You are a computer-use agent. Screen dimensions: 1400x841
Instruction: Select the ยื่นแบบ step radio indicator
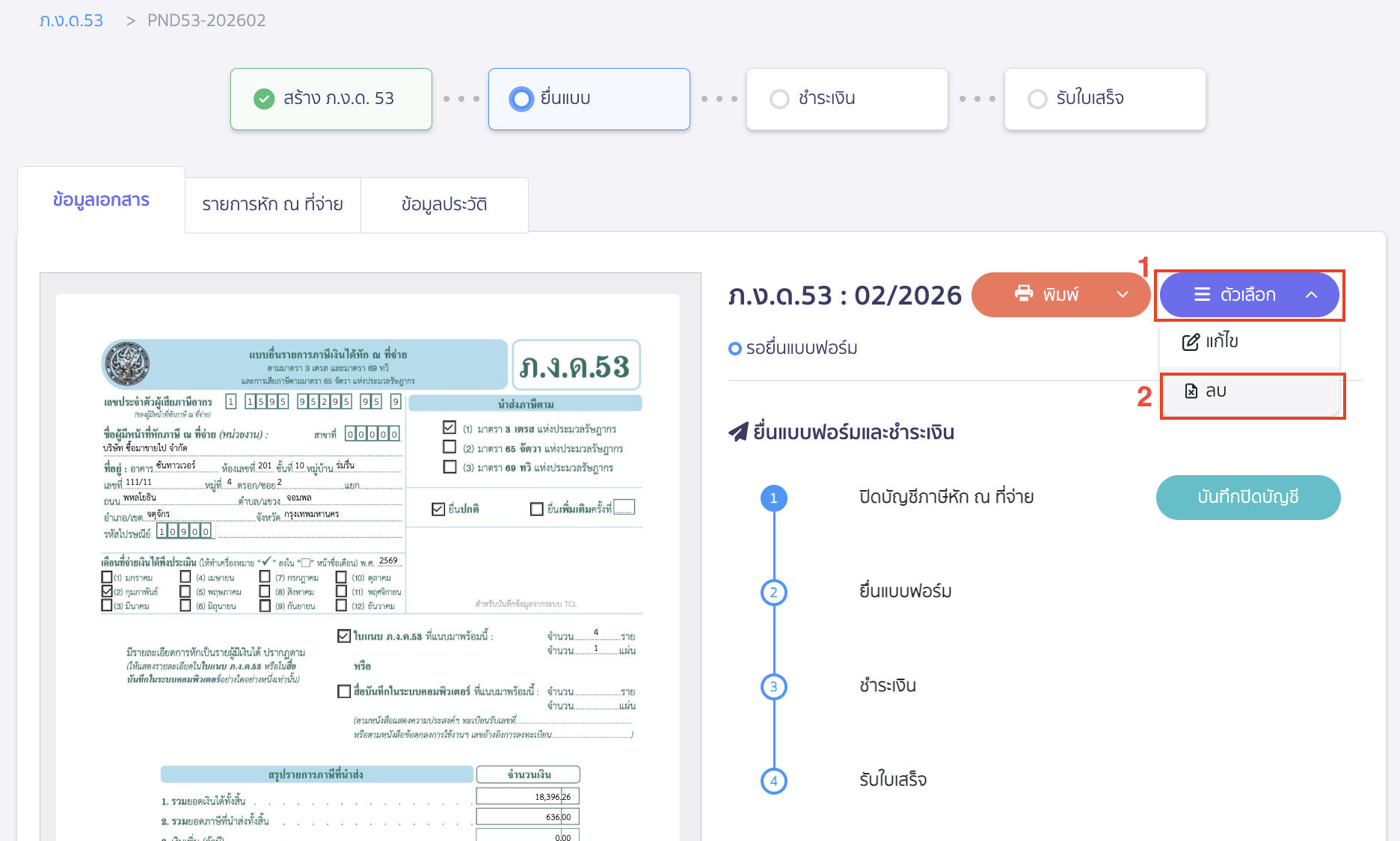pos(521,99)
